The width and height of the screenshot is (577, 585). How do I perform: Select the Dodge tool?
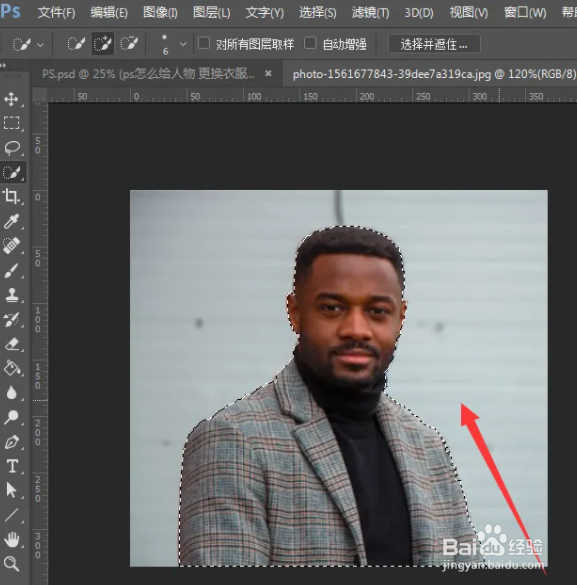[x=11, y=417]
